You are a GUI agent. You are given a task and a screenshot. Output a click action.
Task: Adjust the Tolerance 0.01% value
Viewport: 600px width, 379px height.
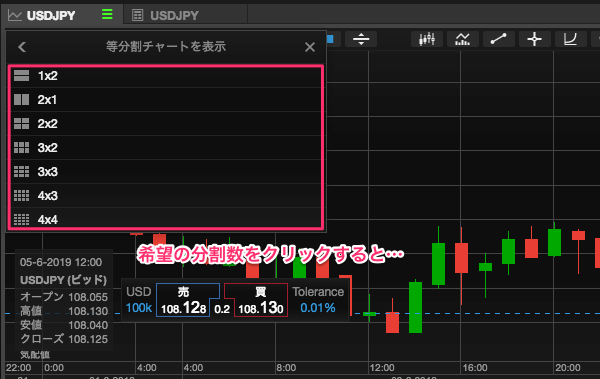318,307
